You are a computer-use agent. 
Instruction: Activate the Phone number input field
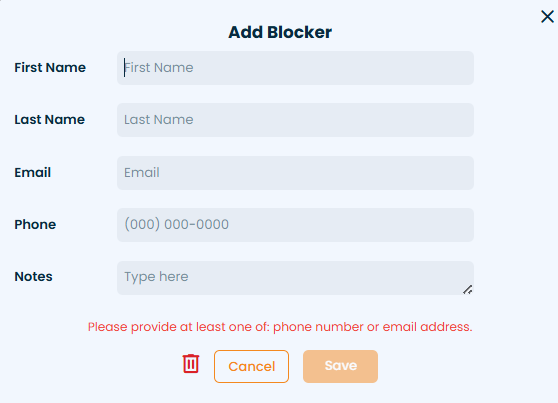295,225
